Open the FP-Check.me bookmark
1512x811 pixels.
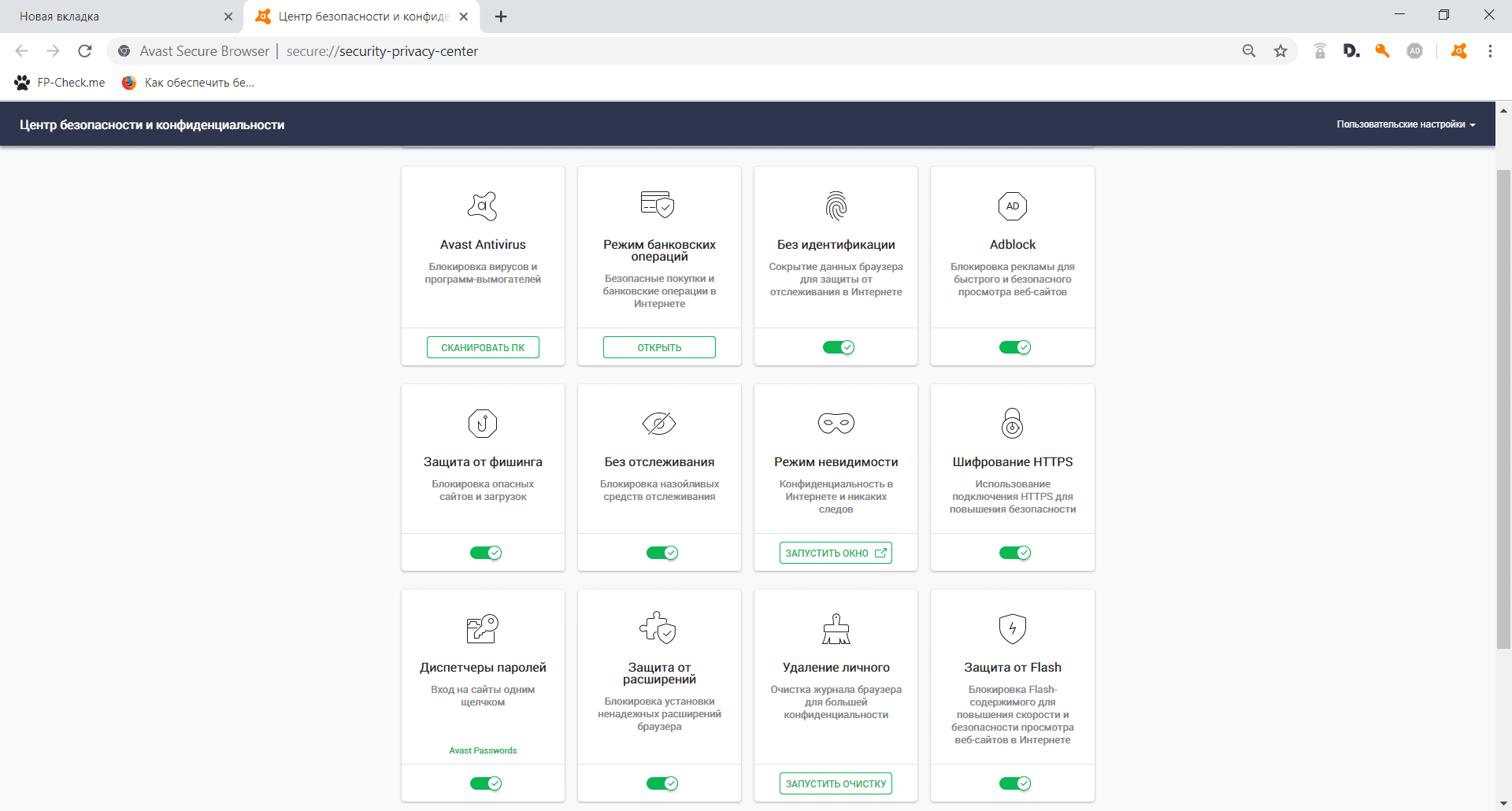tap(60, 83)
